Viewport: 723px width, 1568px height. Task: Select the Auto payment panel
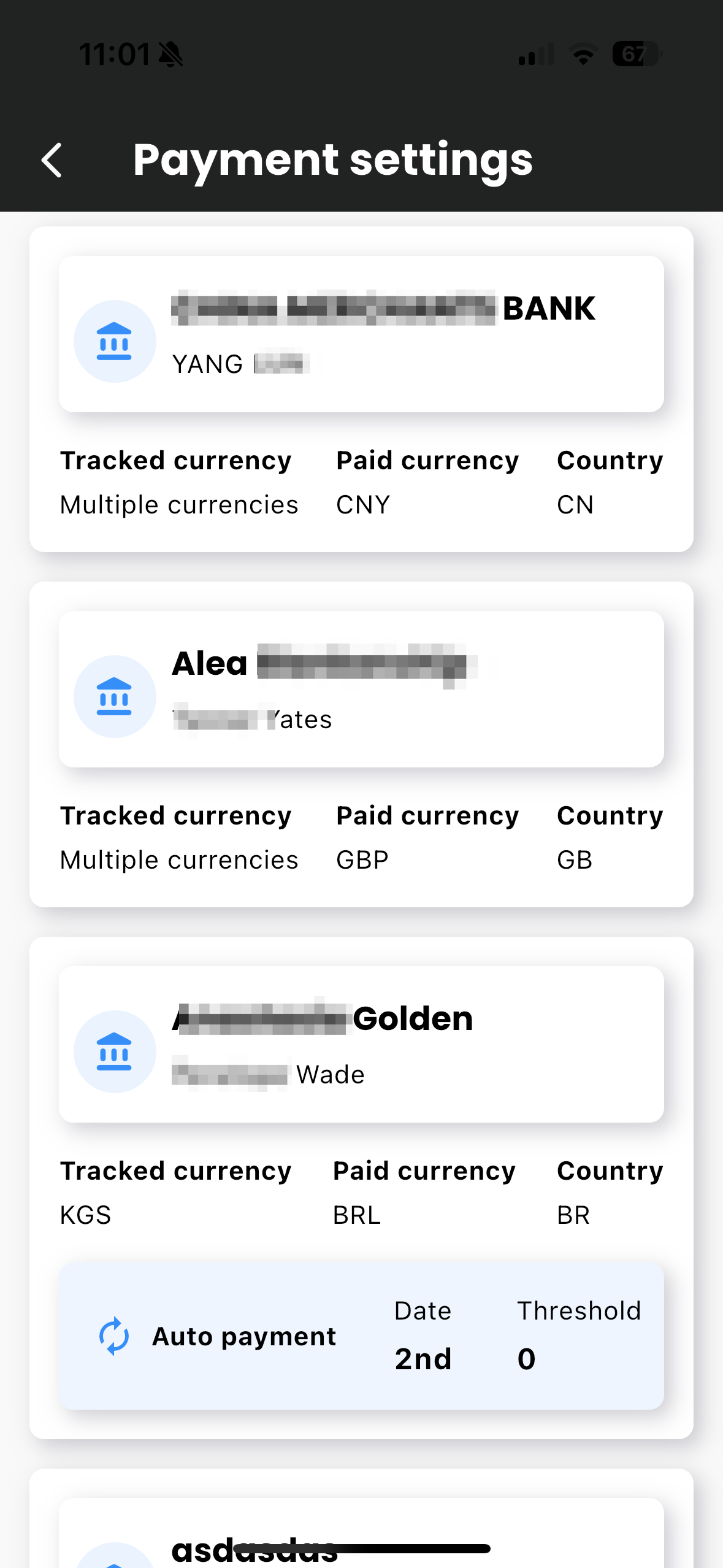361,1336
